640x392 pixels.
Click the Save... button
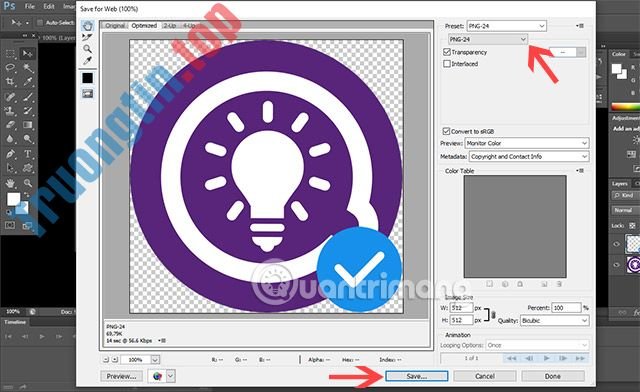pos(416,376)
